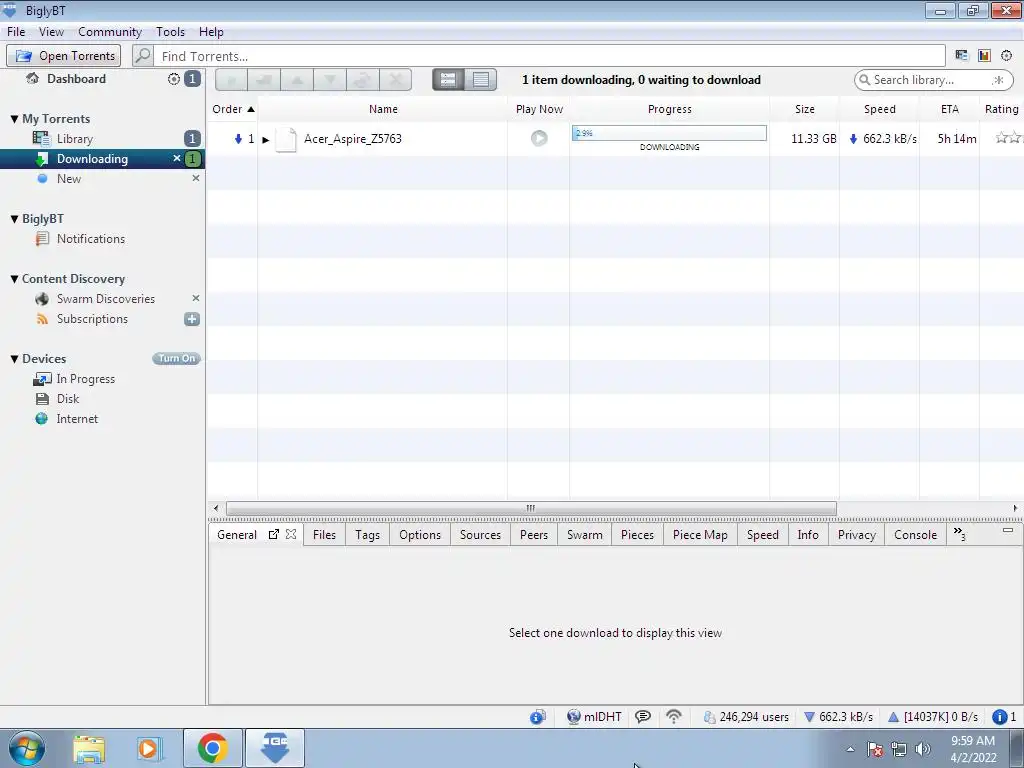Sort by the ETA column header

coord(950,109)
